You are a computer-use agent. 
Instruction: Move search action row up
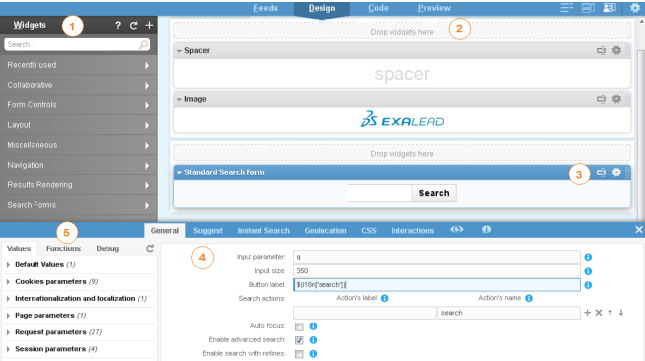pos(610,313)
